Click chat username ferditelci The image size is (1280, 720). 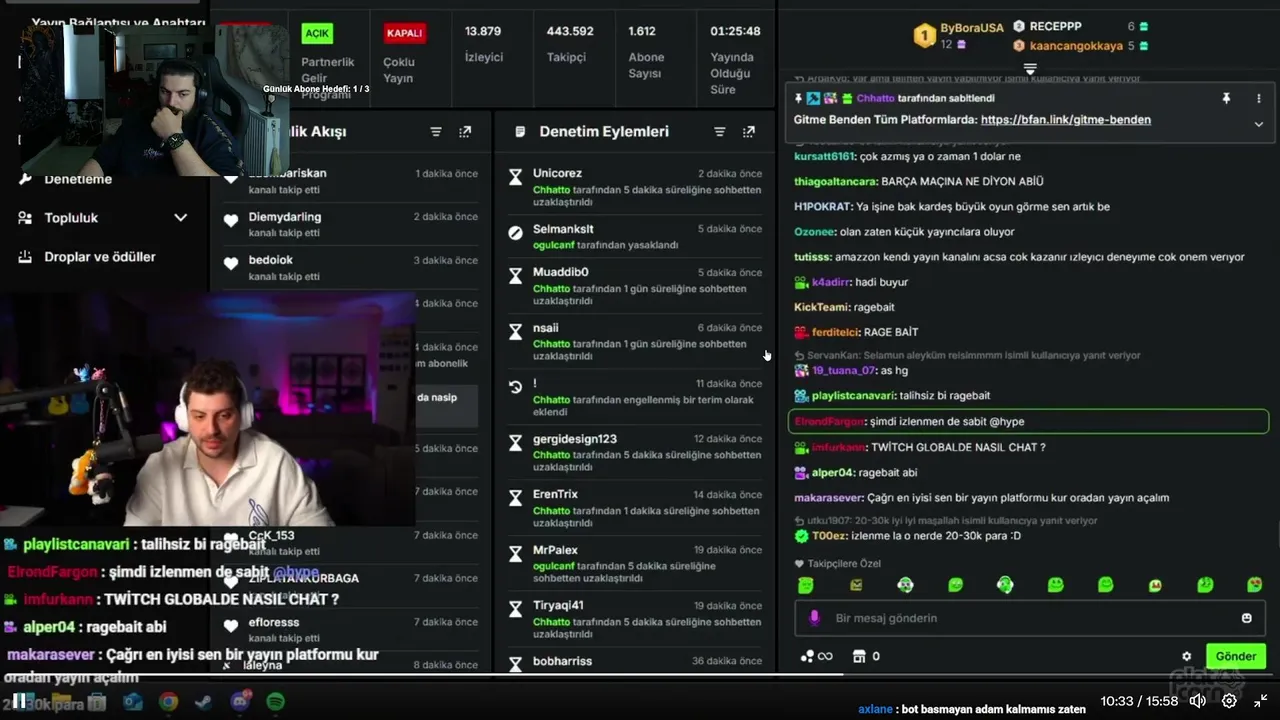click(x=835, y=332)
